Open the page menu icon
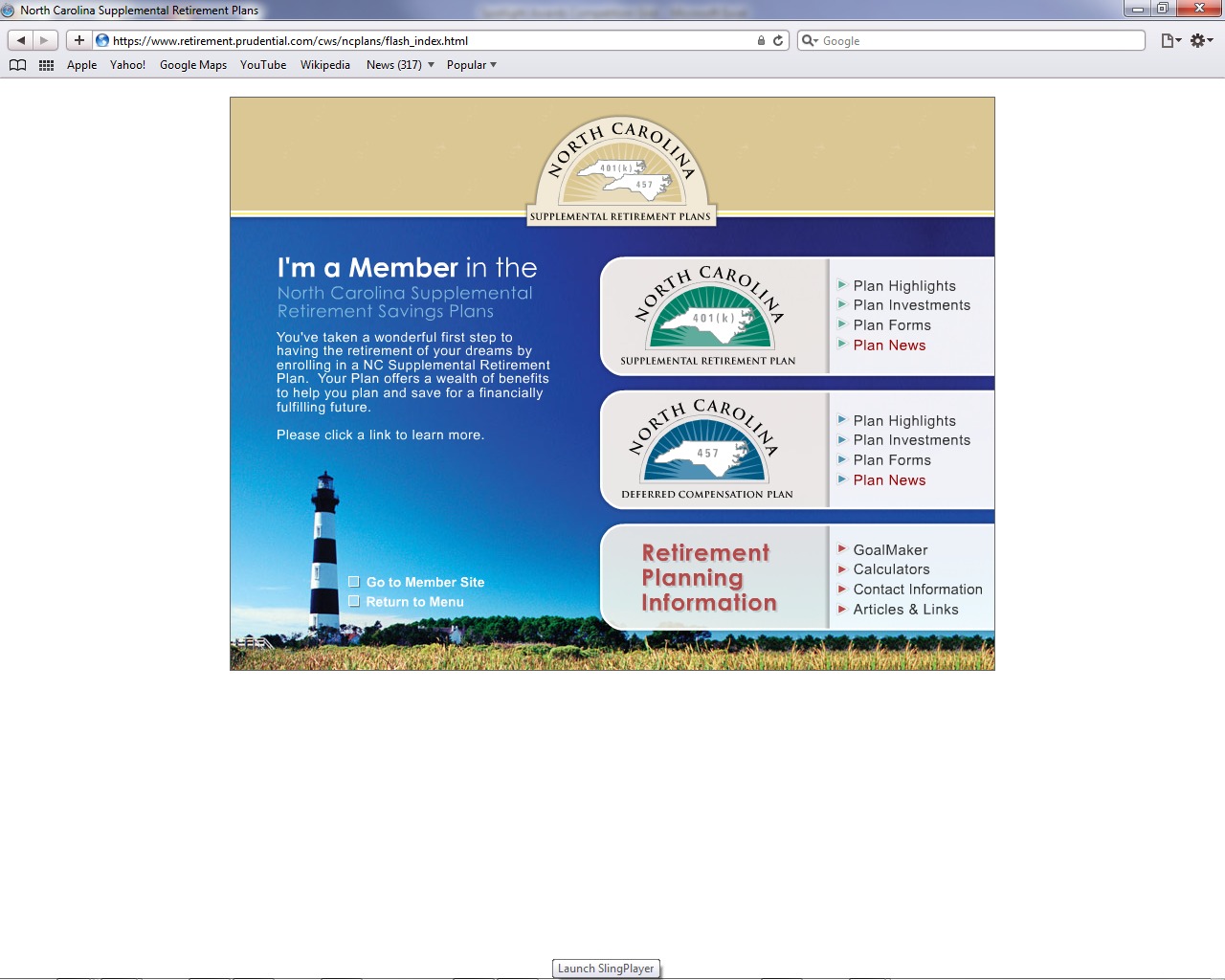Viewport: 1225px width, 980px height. 1170,40
